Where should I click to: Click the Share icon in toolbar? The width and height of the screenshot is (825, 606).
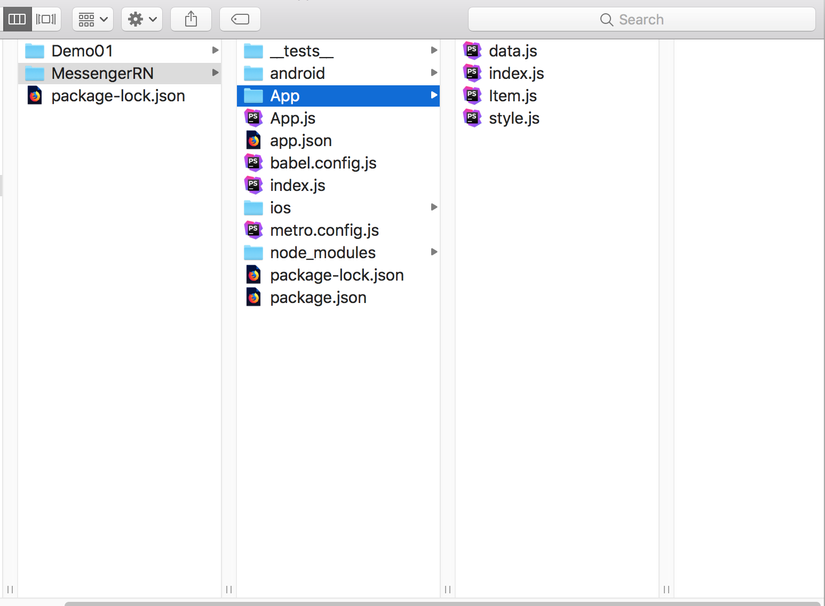pos(190,18)
